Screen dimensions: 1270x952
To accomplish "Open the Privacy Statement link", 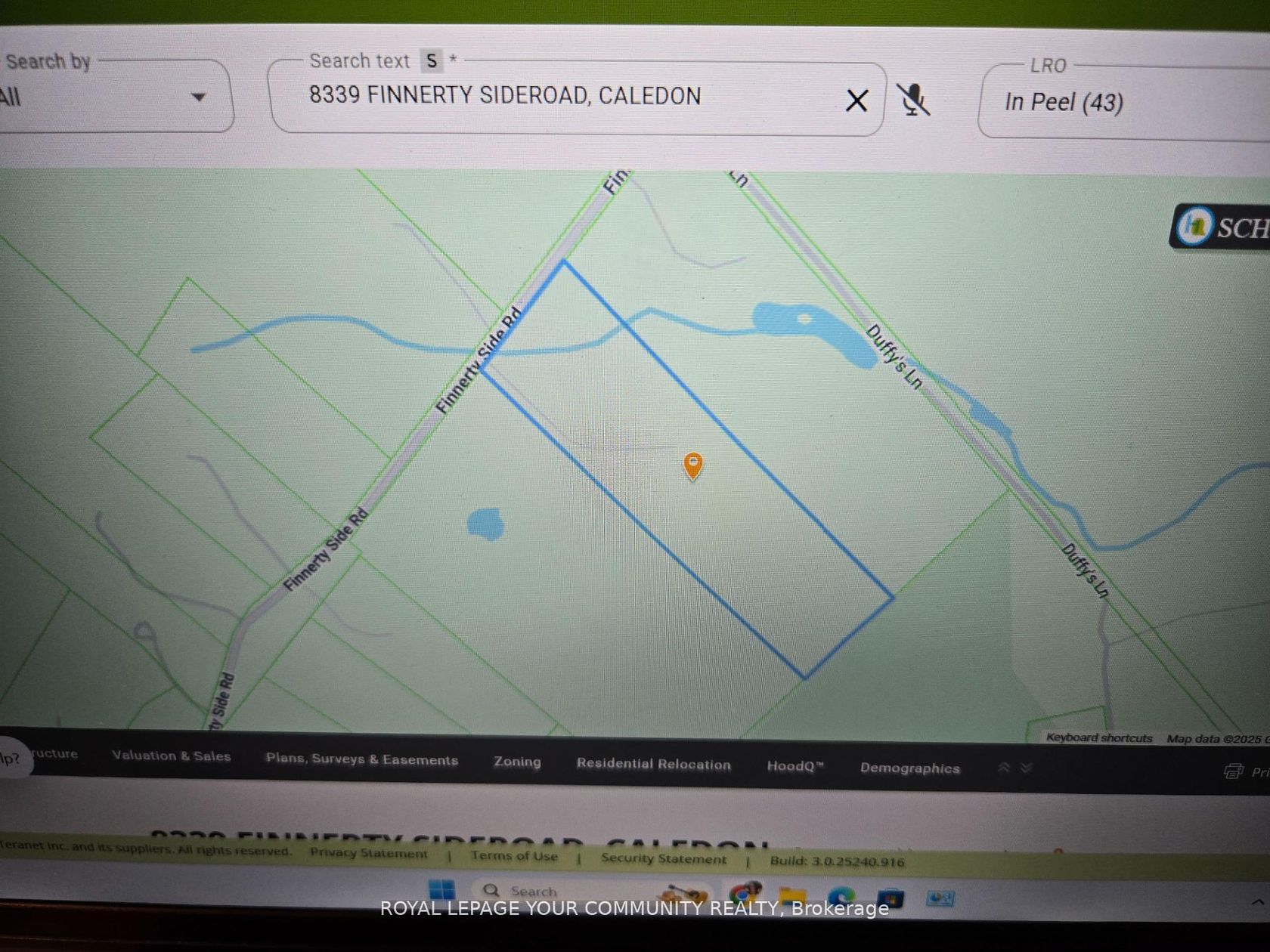I will [368, 853].
